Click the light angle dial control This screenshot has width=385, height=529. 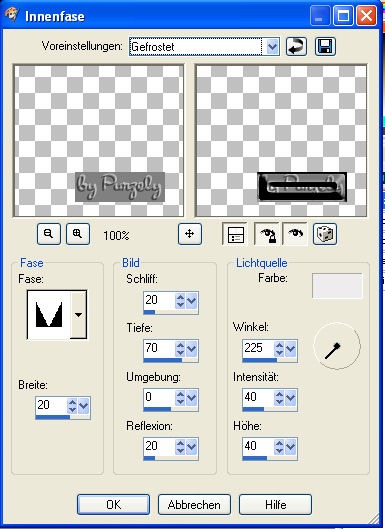point(337,346)
